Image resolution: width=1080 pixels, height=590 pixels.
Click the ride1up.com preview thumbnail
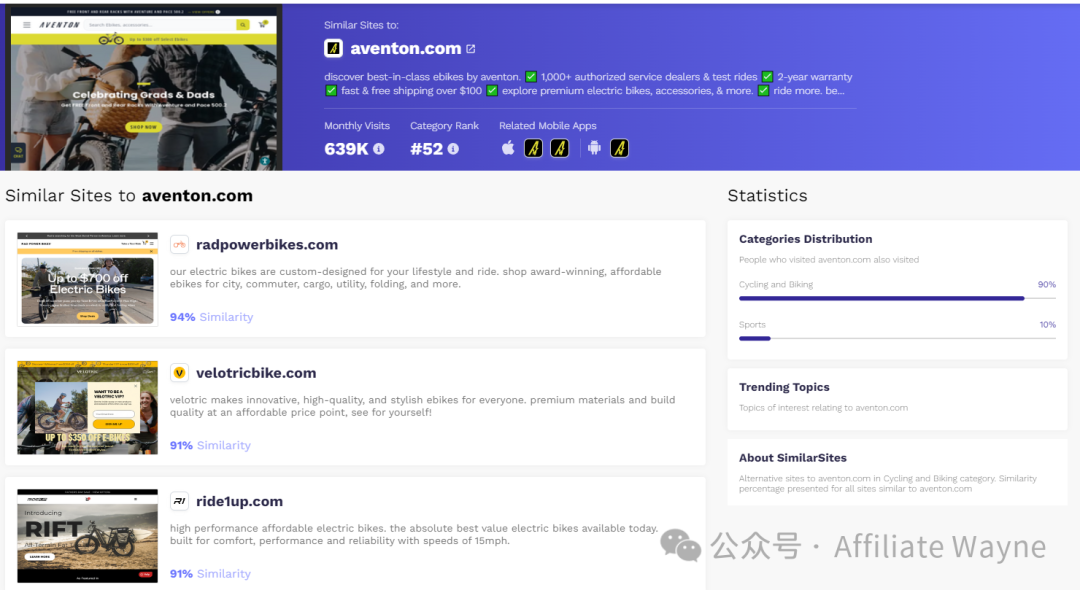point(87,536)
